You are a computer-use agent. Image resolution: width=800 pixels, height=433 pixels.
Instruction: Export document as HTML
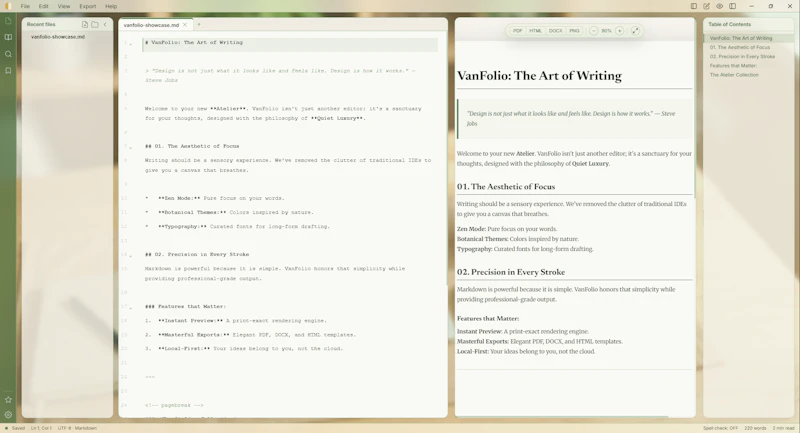[535, 31]
